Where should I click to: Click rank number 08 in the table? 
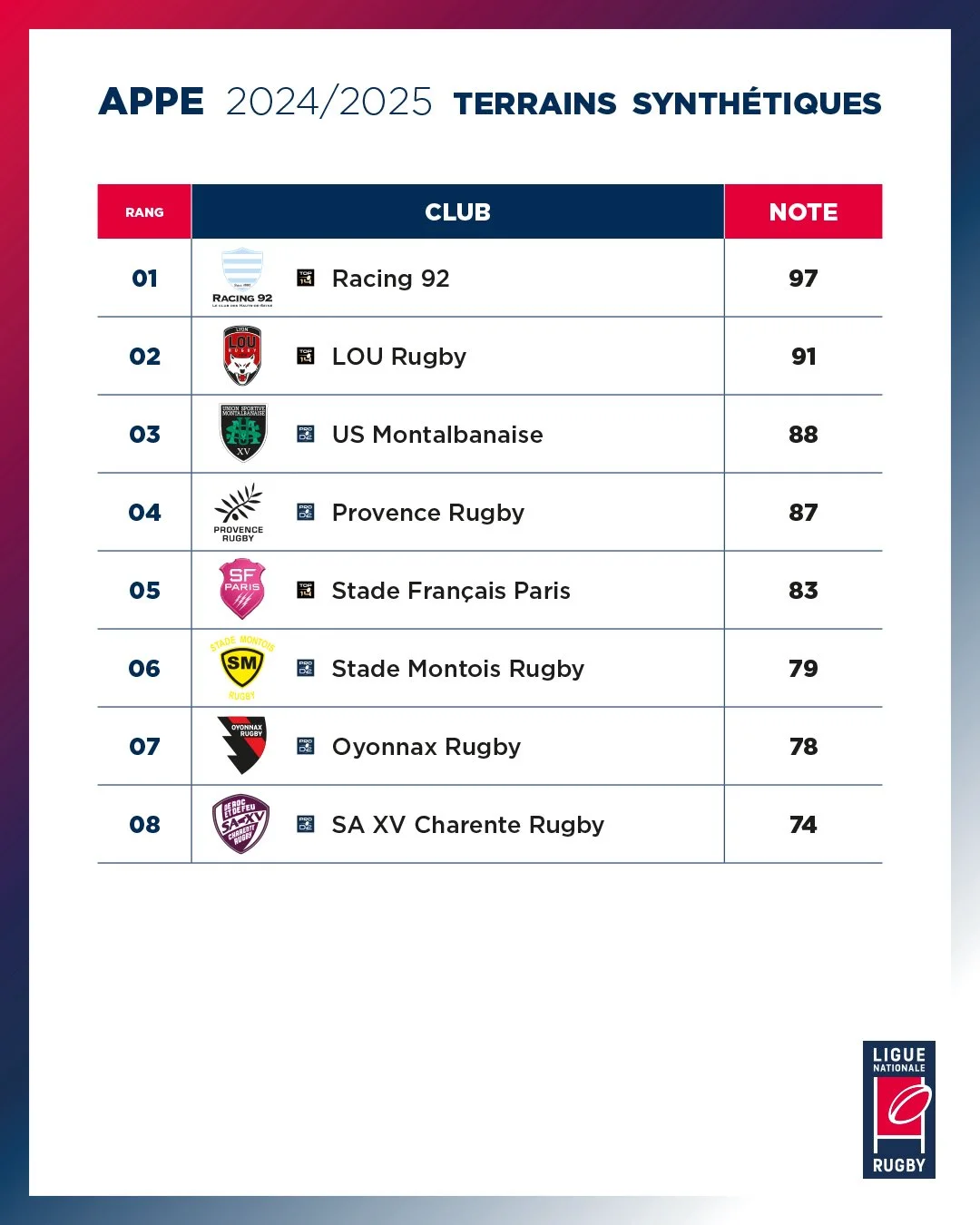145,825
